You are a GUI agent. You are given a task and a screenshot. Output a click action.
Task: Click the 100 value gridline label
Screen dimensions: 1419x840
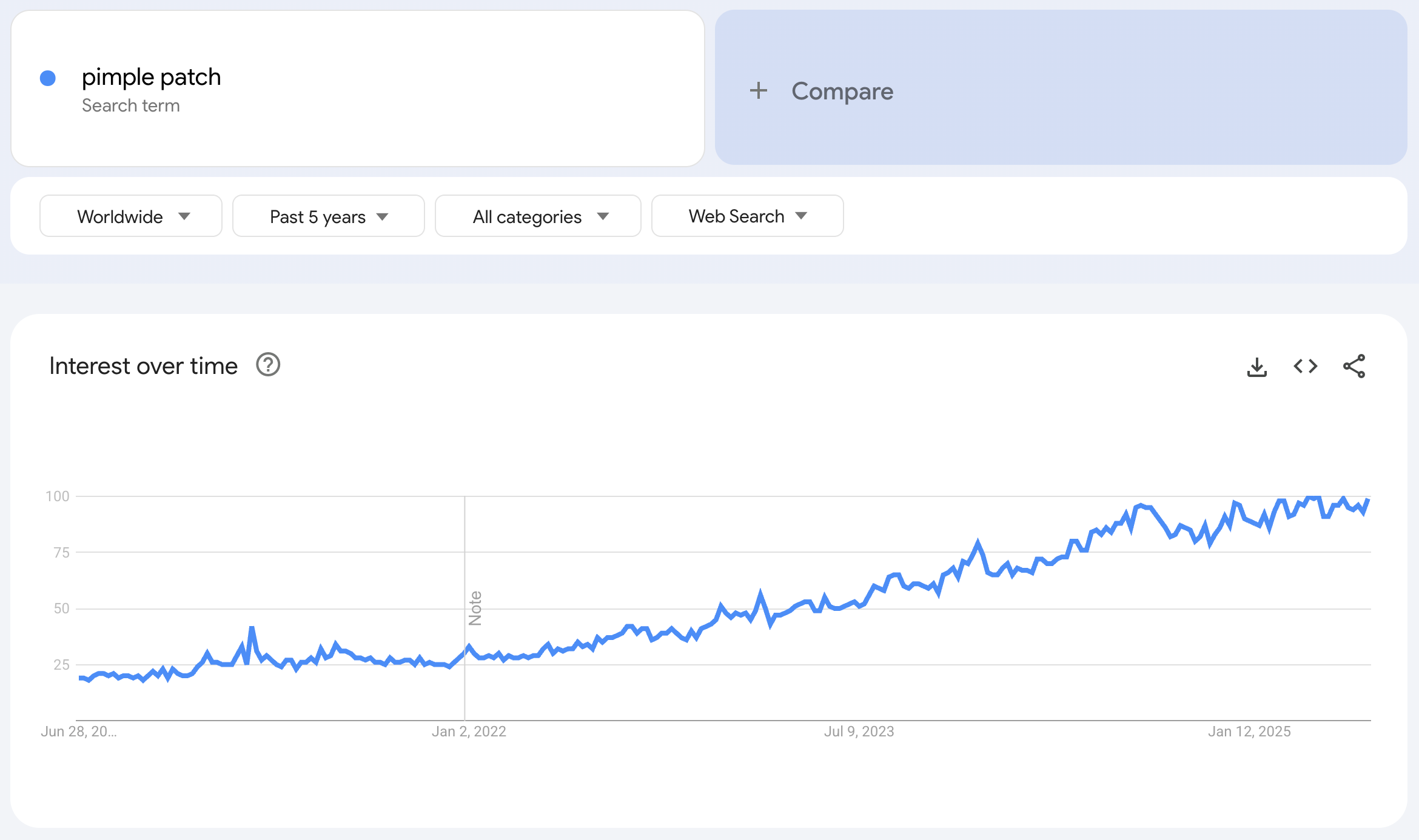pyautogui.click(x=58, y=496)
